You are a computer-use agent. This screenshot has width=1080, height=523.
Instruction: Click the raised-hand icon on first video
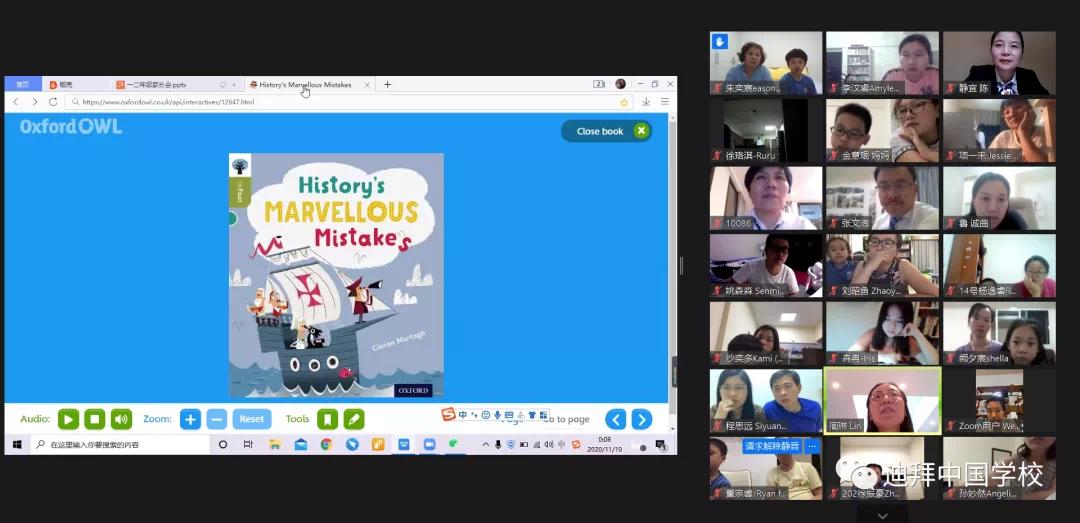tap(720, 41)
